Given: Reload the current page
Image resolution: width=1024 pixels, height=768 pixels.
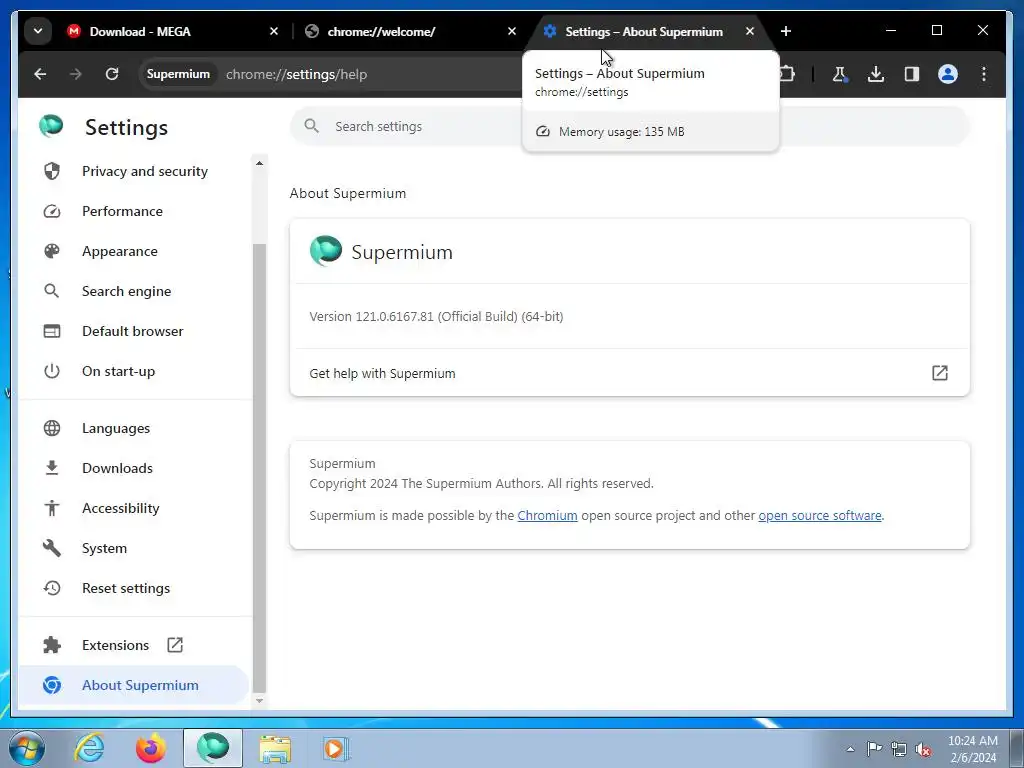Looking at the screenshot, I should coord(112,74).
